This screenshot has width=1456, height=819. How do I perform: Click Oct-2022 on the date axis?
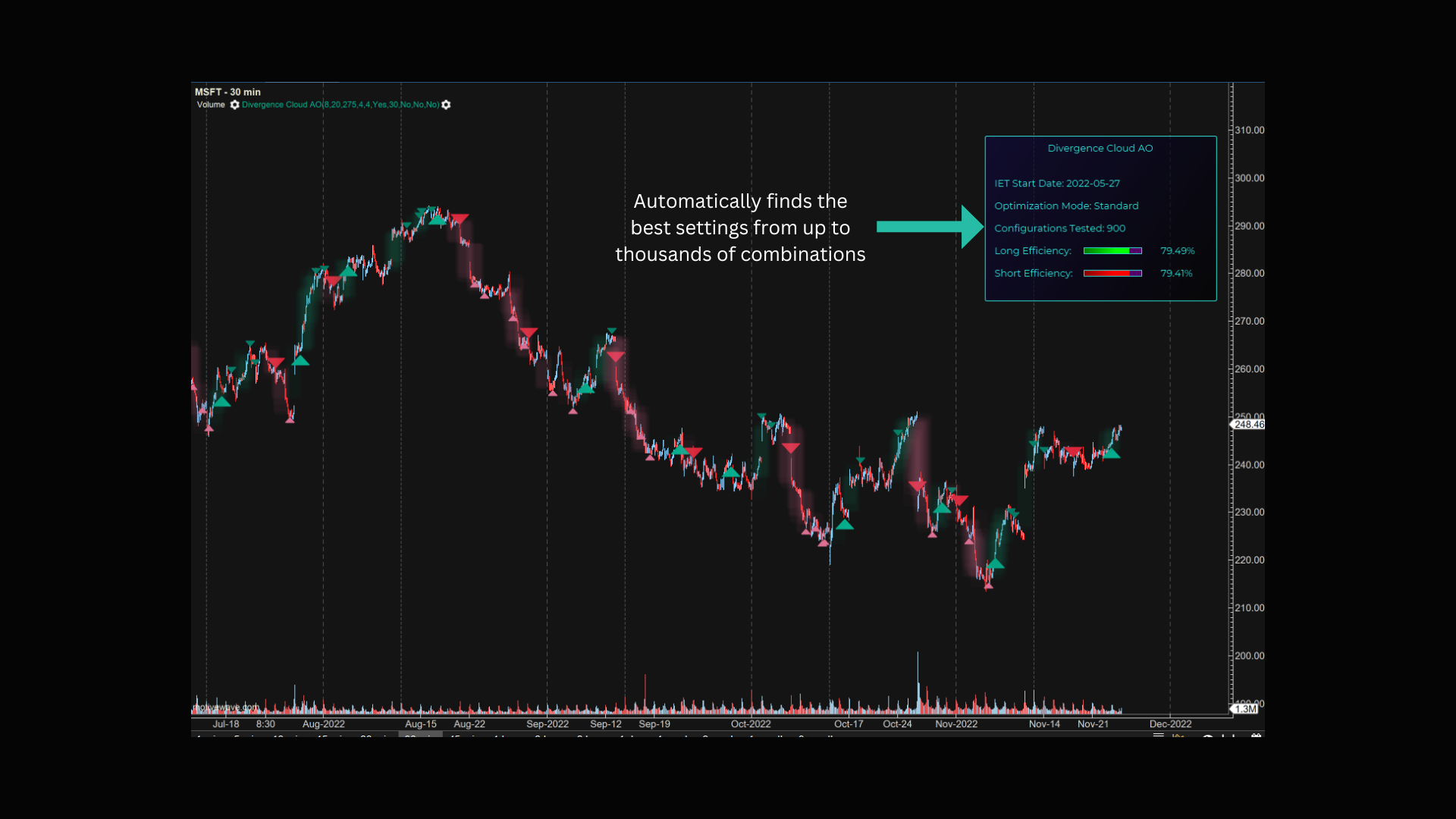coord(751,724)
